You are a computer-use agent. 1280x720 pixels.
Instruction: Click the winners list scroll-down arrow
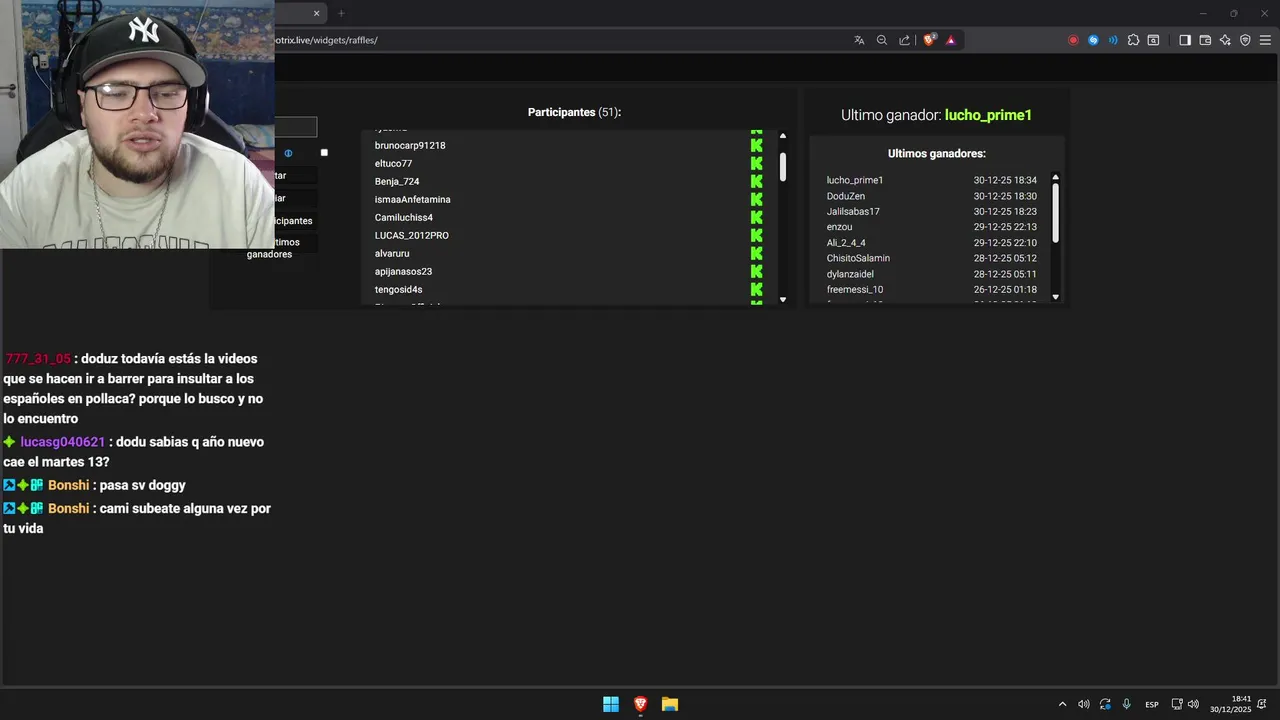1055,297
